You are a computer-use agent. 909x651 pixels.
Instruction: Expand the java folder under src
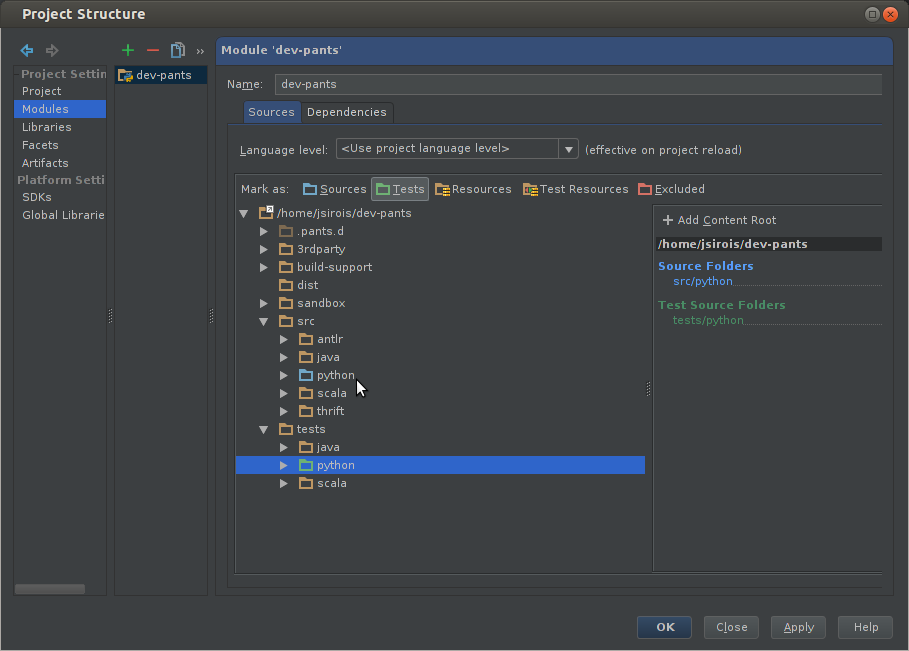(x=283, y=357)
